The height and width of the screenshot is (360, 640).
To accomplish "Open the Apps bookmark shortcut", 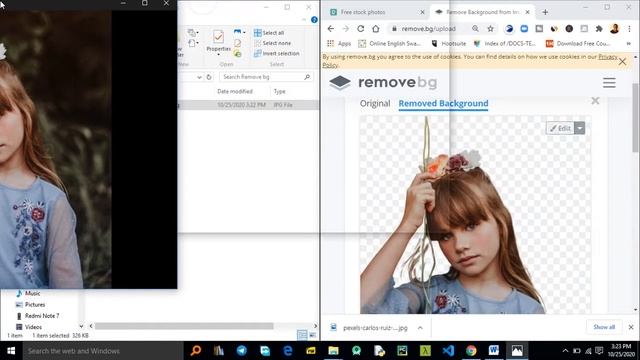I will (339, 43).
